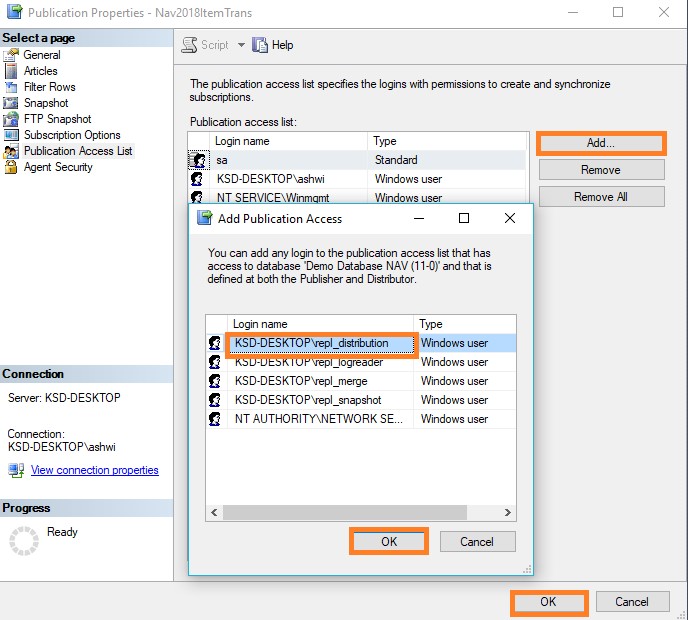This screenshot has width=688, height=620.
Task: Choose the repl_snapshot login entry
Action: click(x=308, y=400)
